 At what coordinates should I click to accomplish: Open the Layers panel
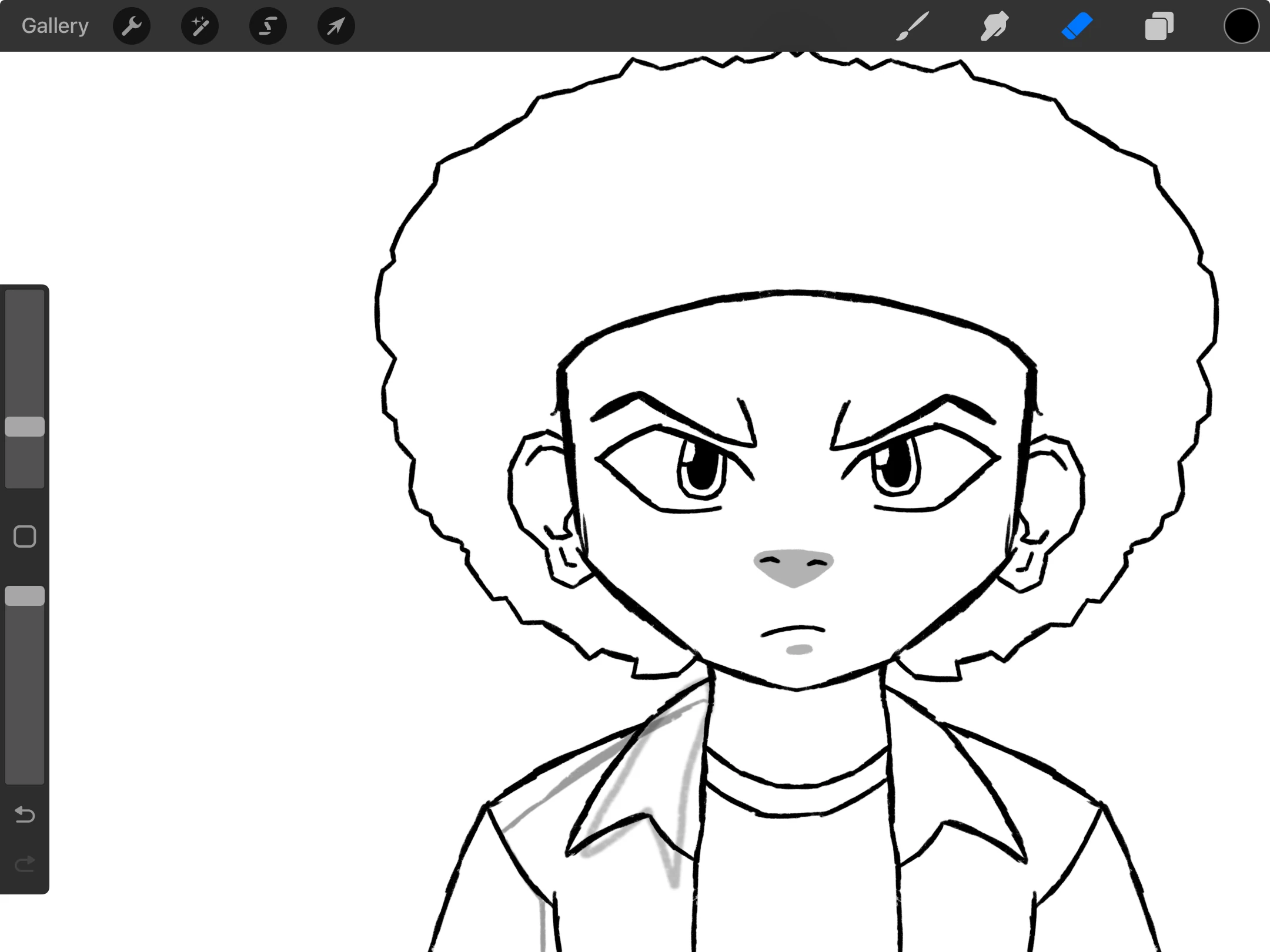pyautogui.click(x=1159, y=26)
